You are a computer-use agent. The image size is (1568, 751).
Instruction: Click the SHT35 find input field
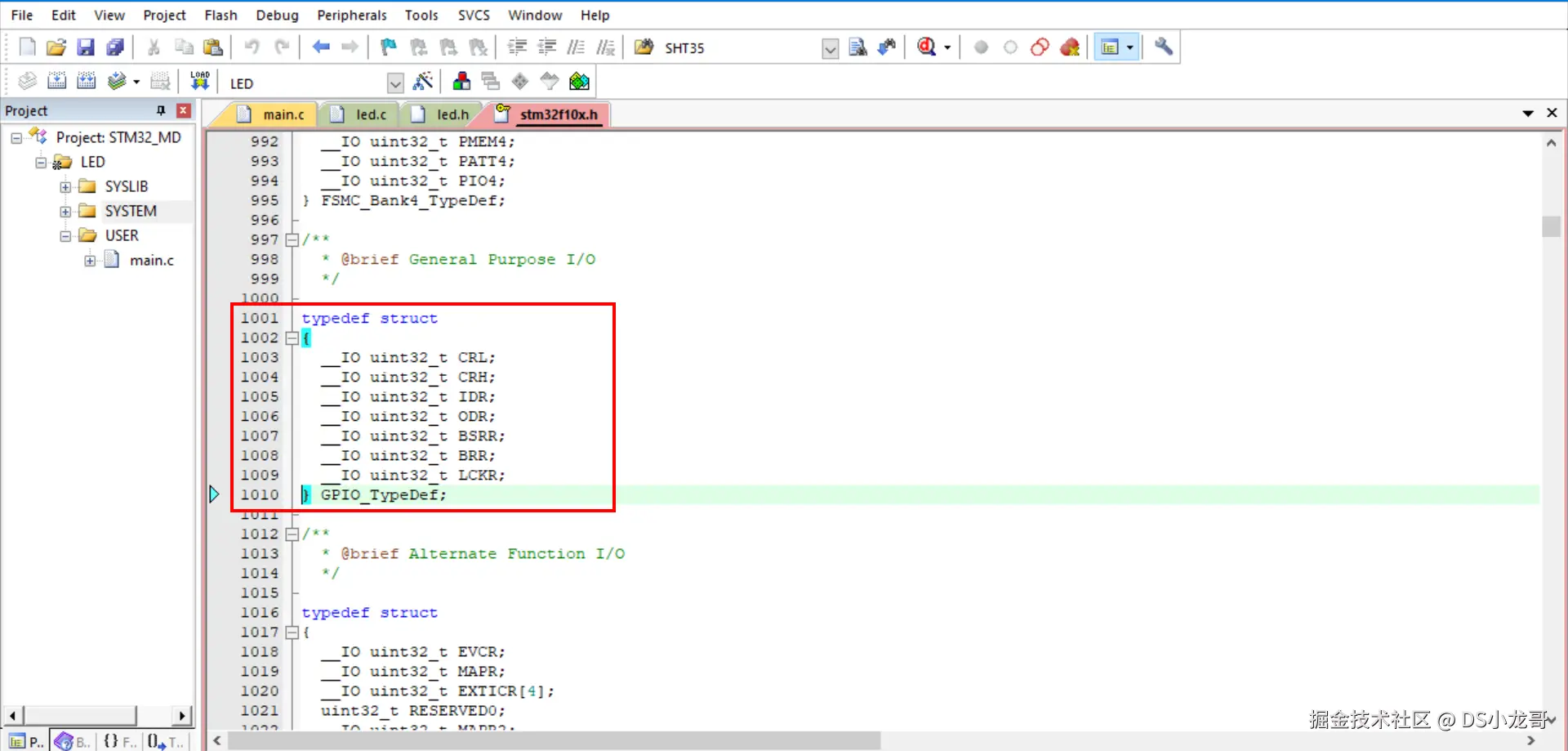point(739,48)
